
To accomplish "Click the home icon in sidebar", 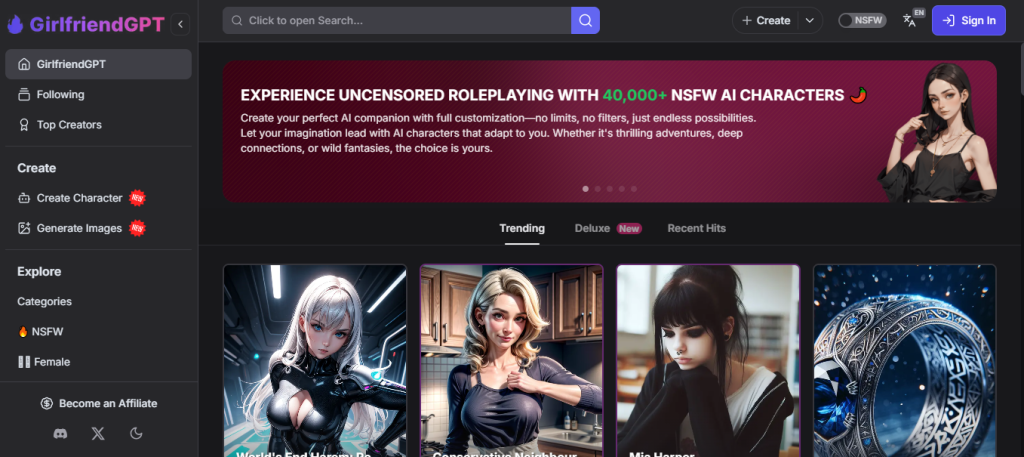I will (24, 64).
